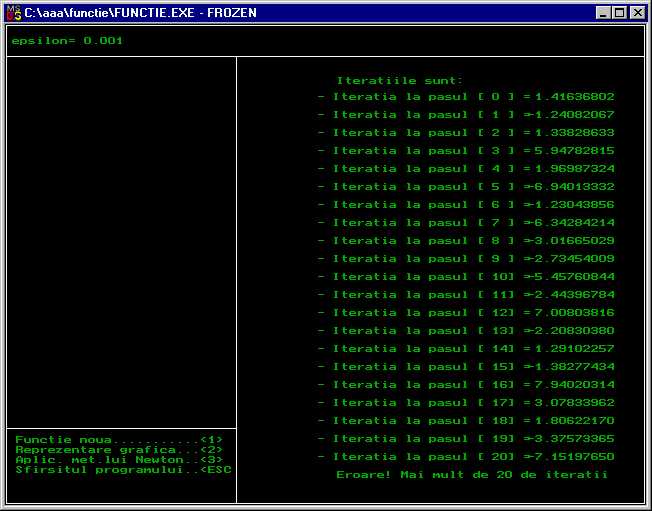Click the 'epsilon= 0.001' text
This screenshot has width=652, height=511.
[x=67, y=41]
